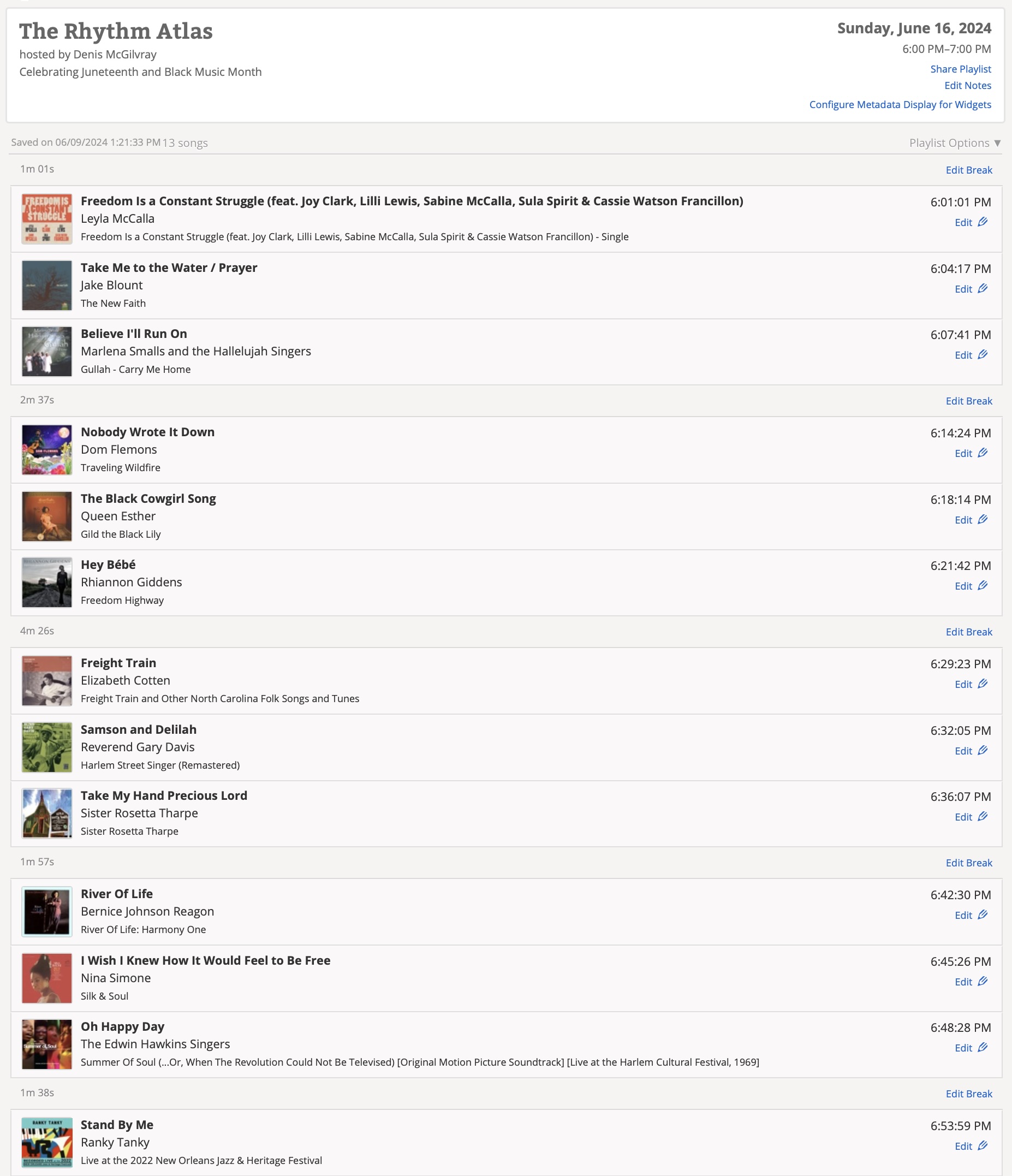Screen dimensions: 1012x1176
Task: Edit the 1m 01s break
Action: click(968, 170)
